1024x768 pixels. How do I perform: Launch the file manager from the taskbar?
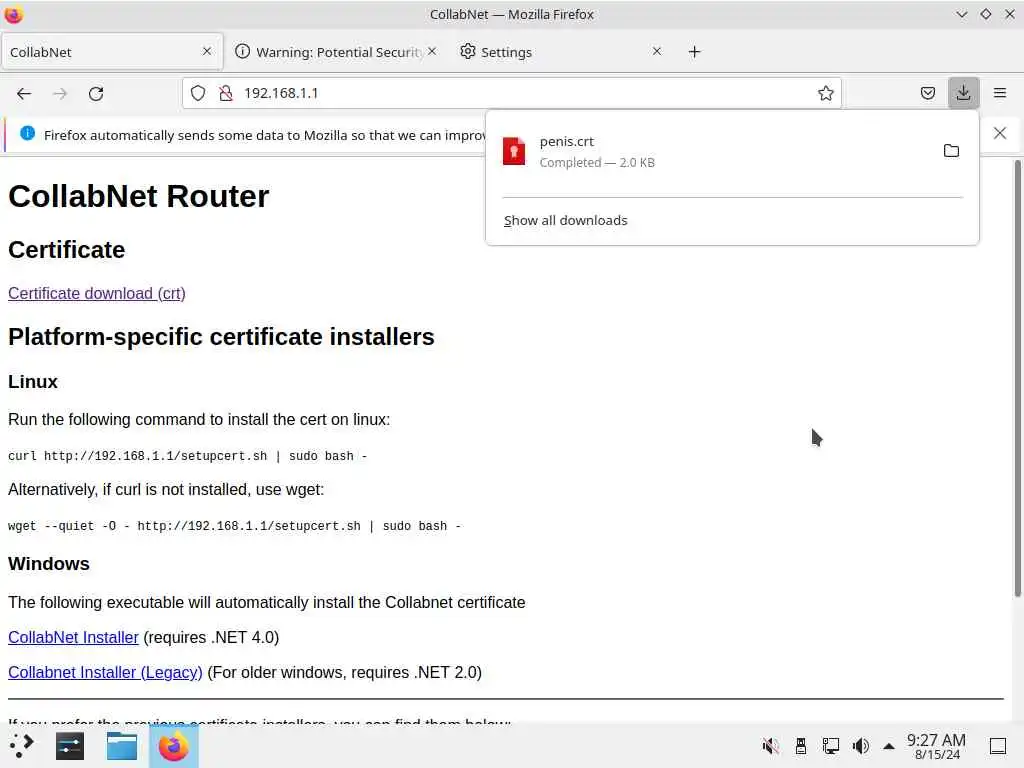coord(121,746)
